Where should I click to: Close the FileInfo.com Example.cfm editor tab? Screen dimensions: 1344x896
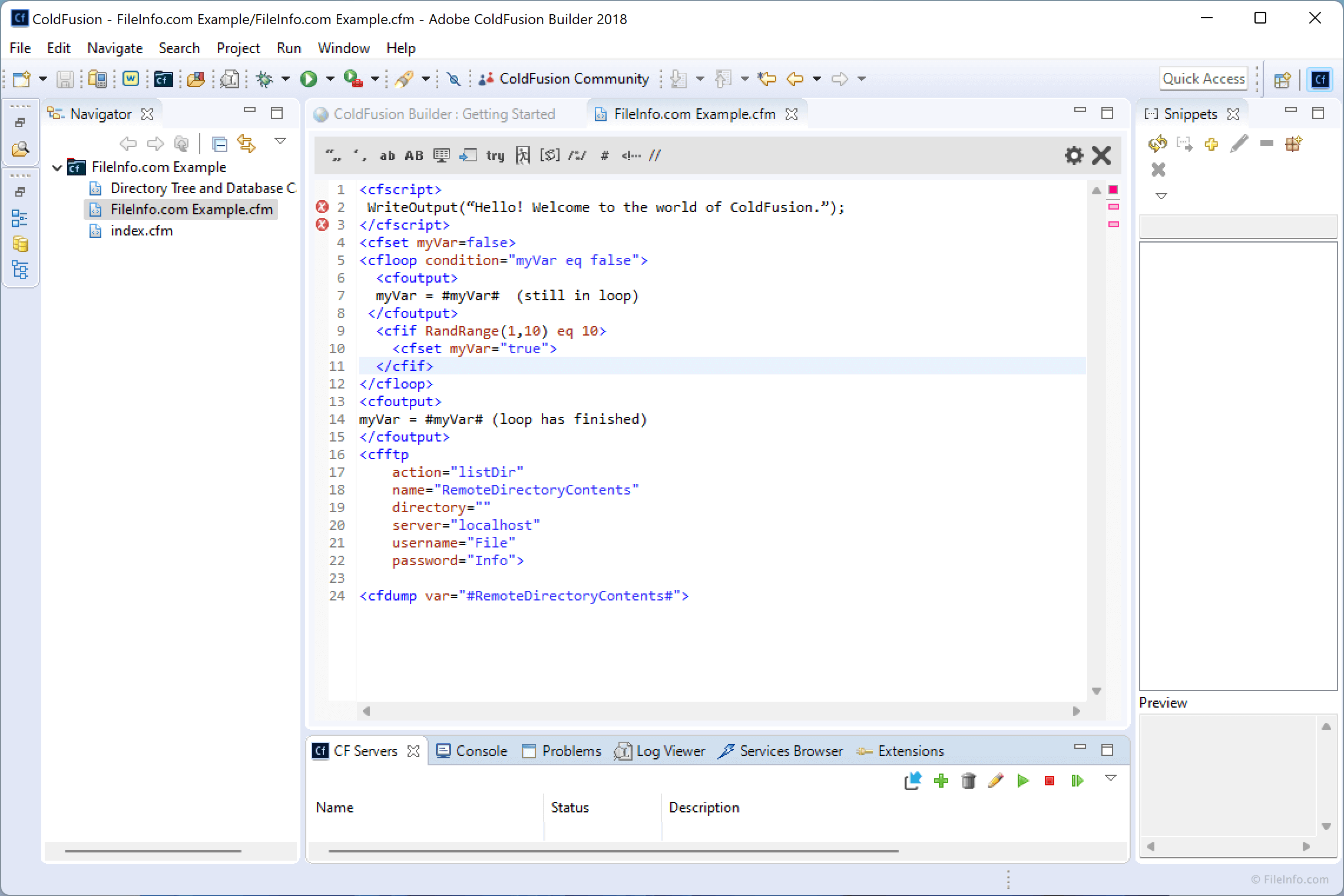(x=792, y=114)
